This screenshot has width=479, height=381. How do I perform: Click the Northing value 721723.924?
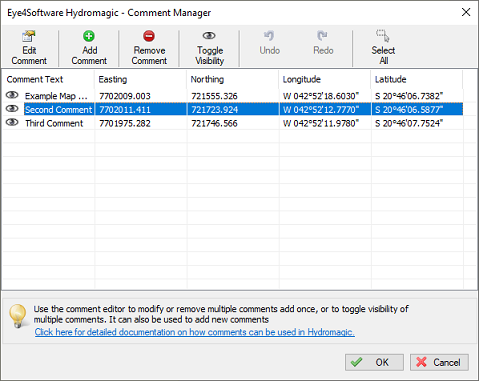(x=214, y=110)
